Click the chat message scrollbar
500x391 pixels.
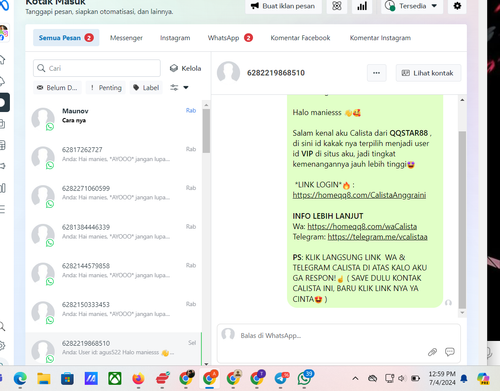(462, 220)
